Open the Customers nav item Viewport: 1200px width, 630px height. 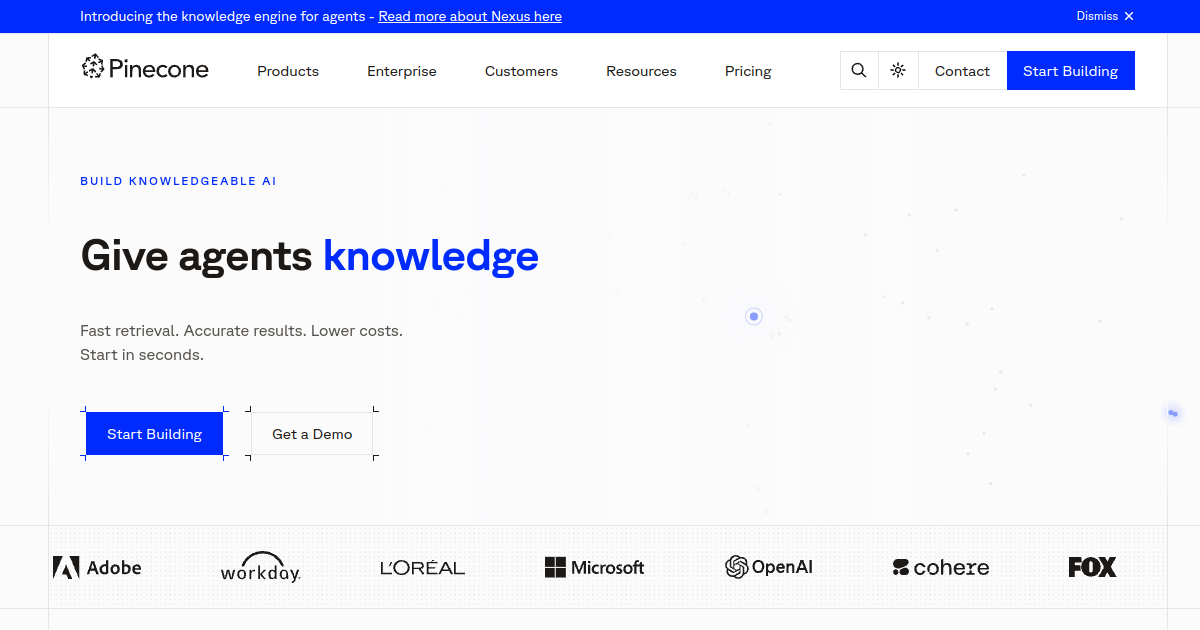click(521, 71)
